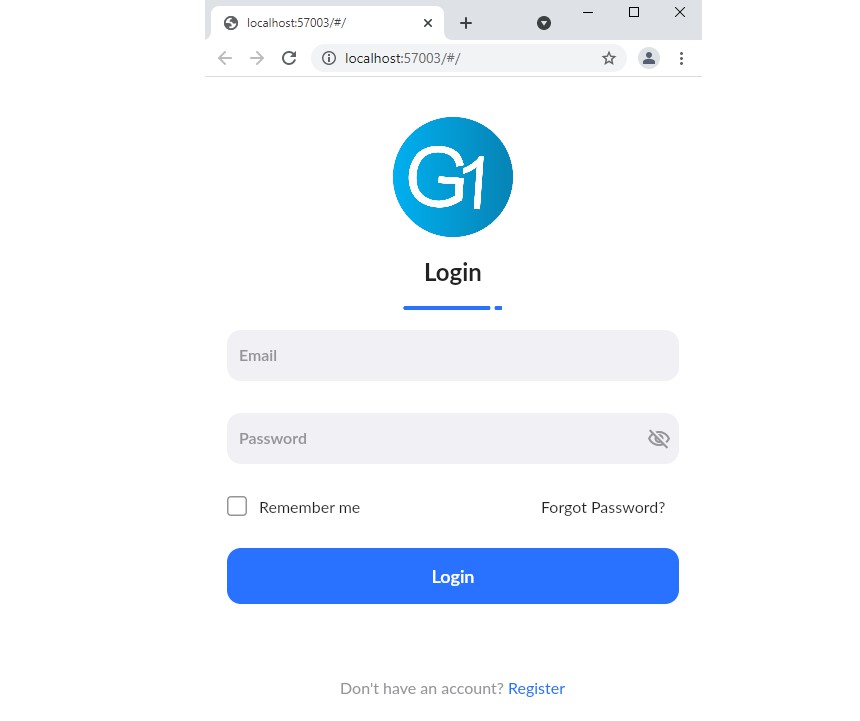Go forward using browser forward arrow
This screenshot has width=860, height=721.
tap(257, 58)
